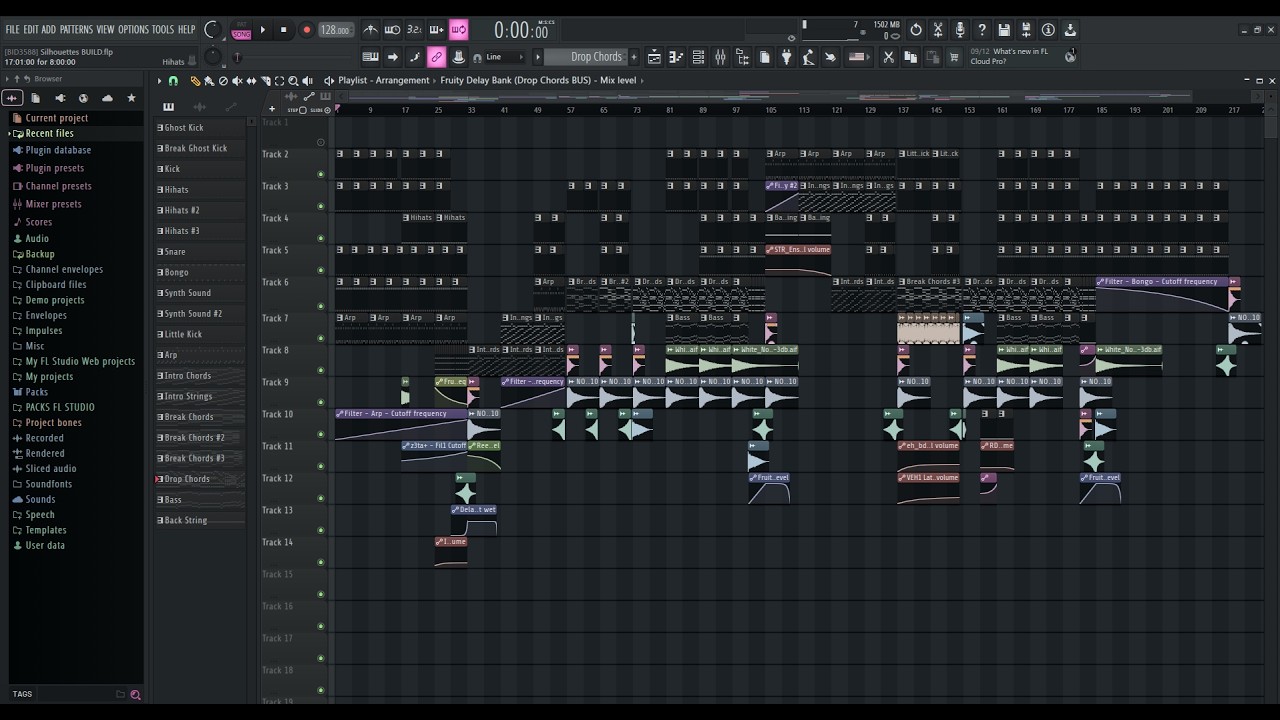
Task: Save project with floppy disk icon
Action: [x=1004, y=30]
